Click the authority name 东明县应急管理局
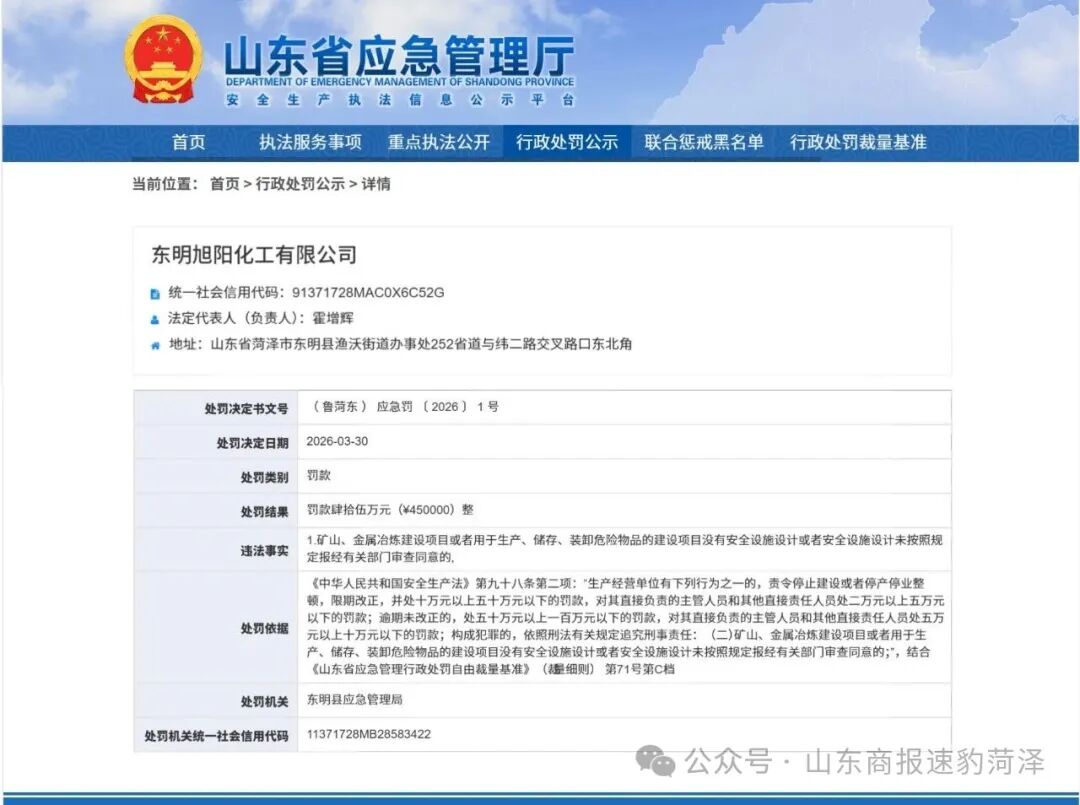This screenshot has height=805, width=1080. 355,700
